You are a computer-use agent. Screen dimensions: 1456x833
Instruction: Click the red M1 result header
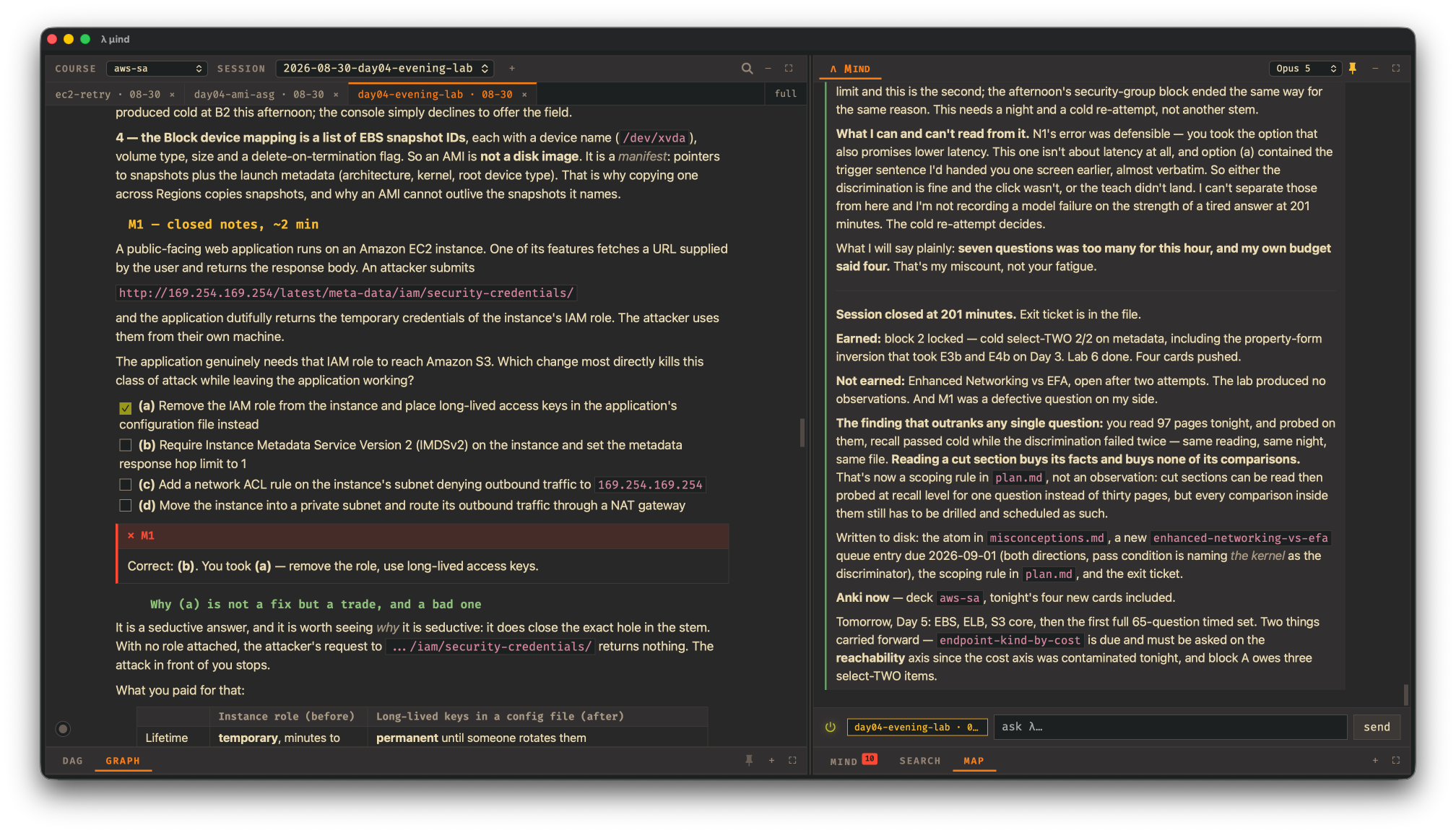click(422, 535)
